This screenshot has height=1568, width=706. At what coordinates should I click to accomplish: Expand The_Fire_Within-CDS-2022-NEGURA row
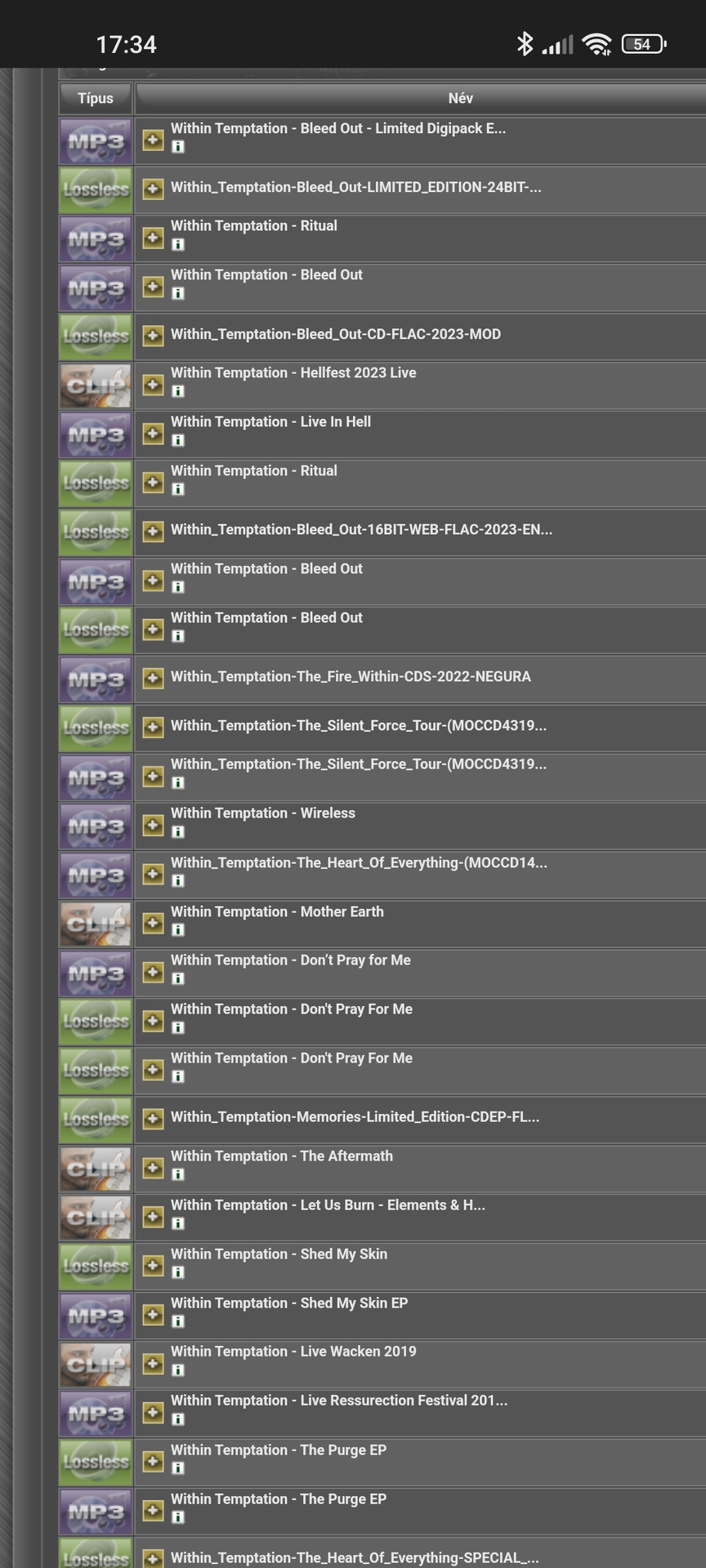coord(153,678)
